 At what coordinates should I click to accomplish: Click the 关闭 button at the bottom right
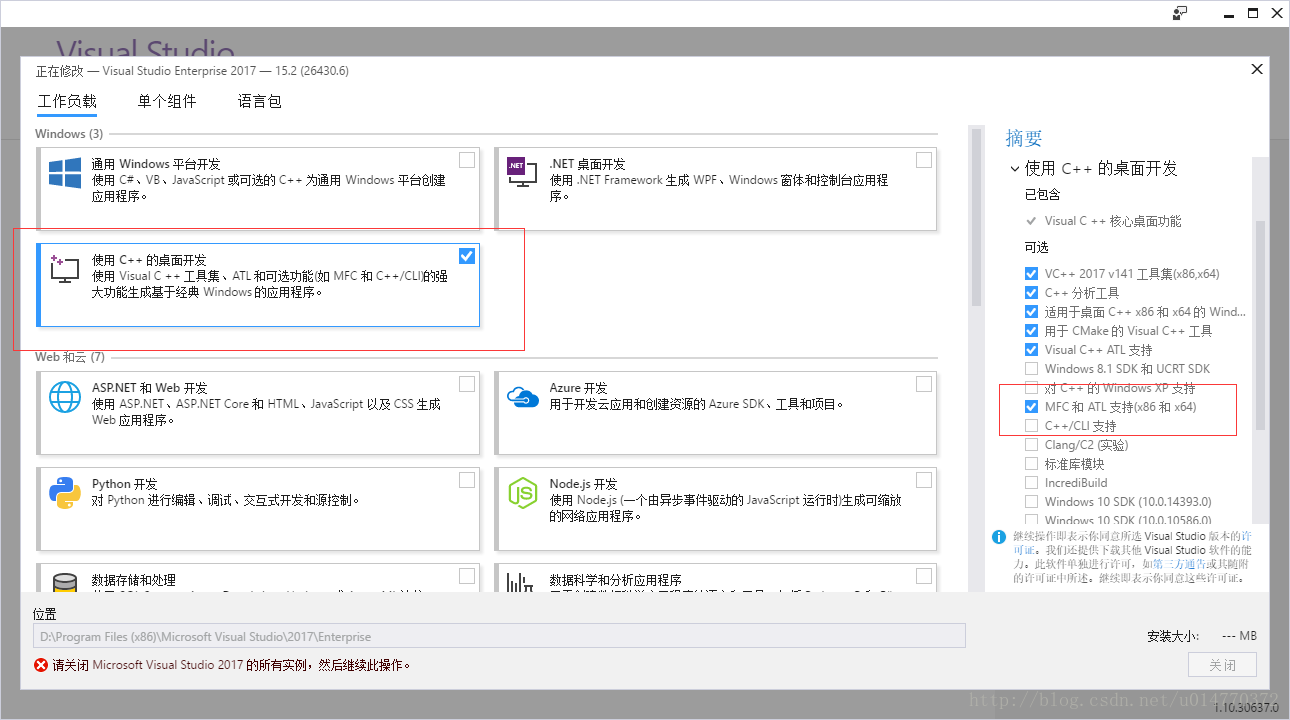click(x=1222, y=665)
